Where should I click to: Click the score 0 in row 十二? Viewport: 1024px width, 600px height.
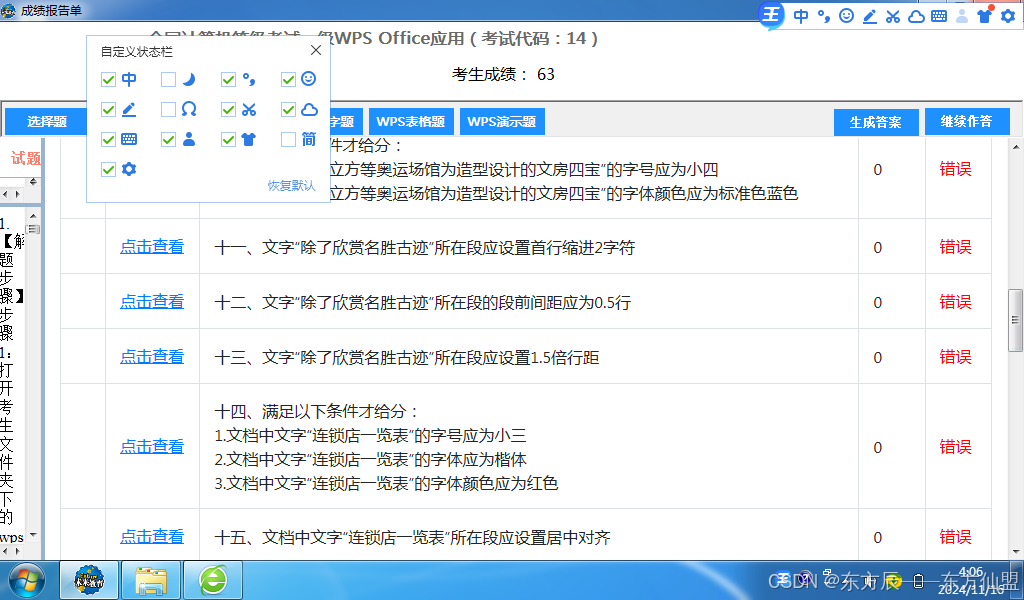(878, 302)
